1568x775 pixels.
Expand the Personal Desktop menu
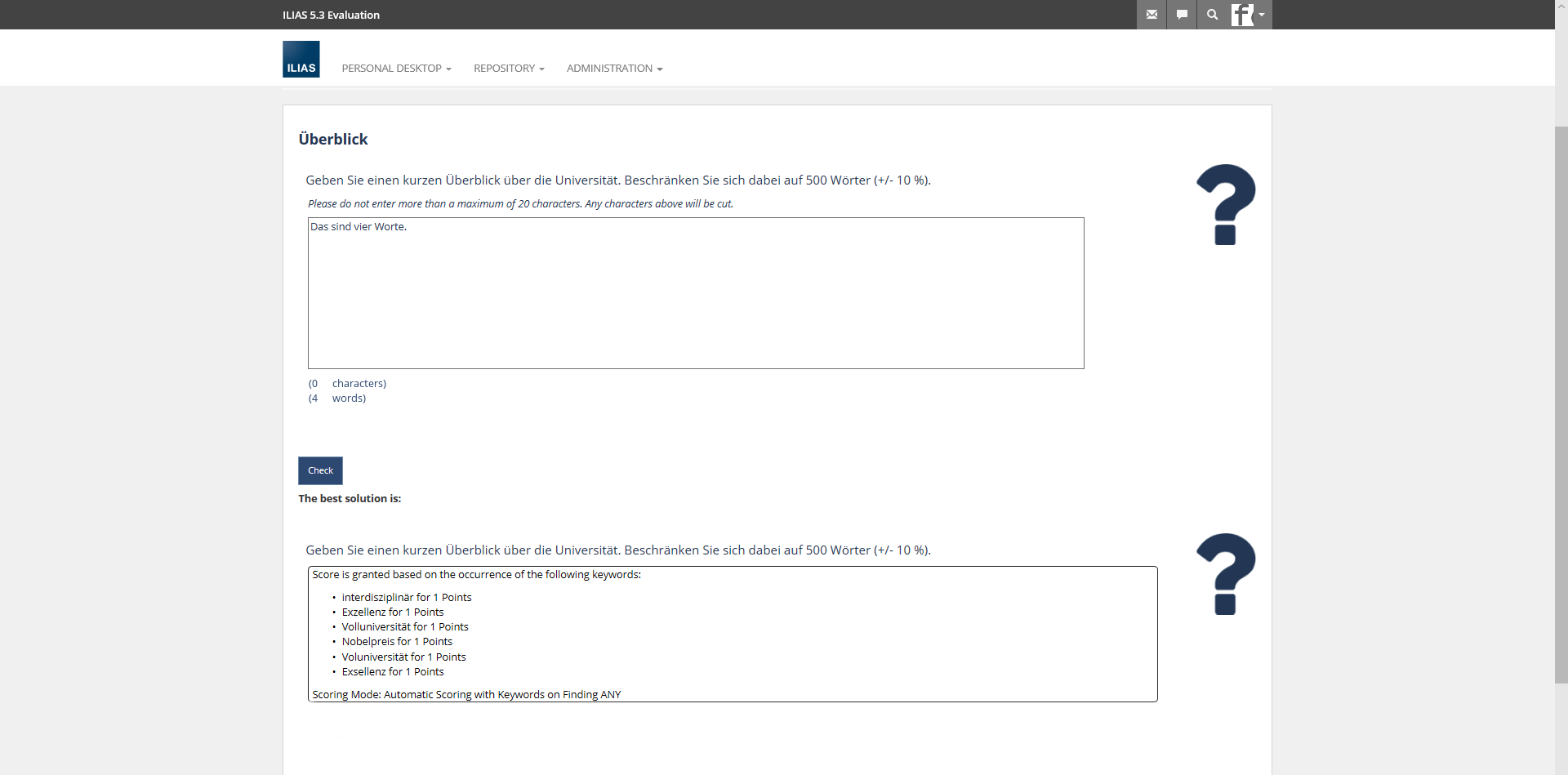click(396, 69)
